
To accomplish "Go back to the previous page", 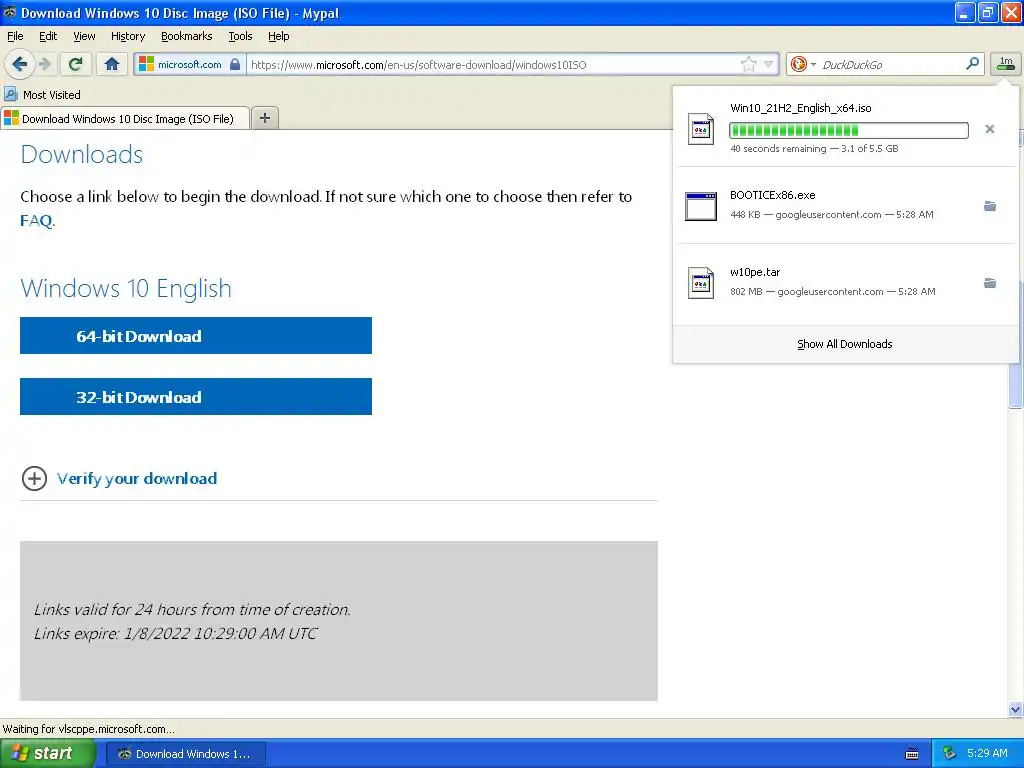I will (x=19, y=64).
